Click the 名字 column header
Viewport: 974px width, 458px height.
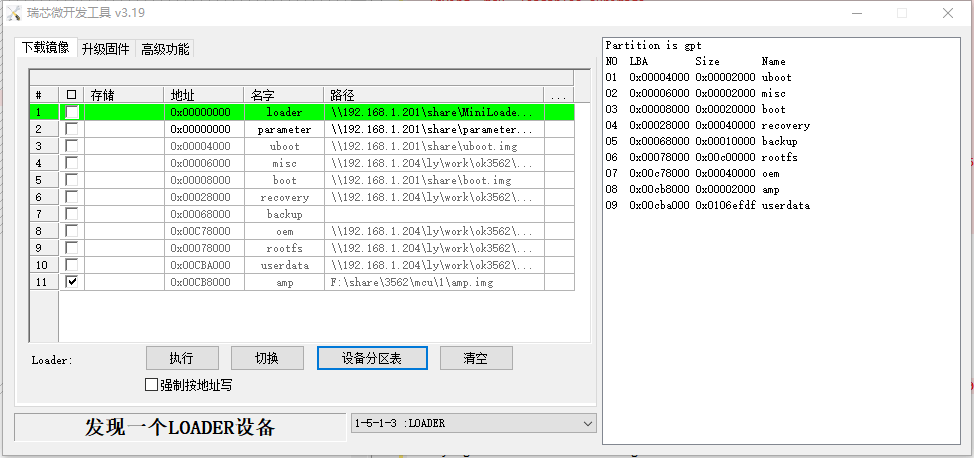[283, 96]
